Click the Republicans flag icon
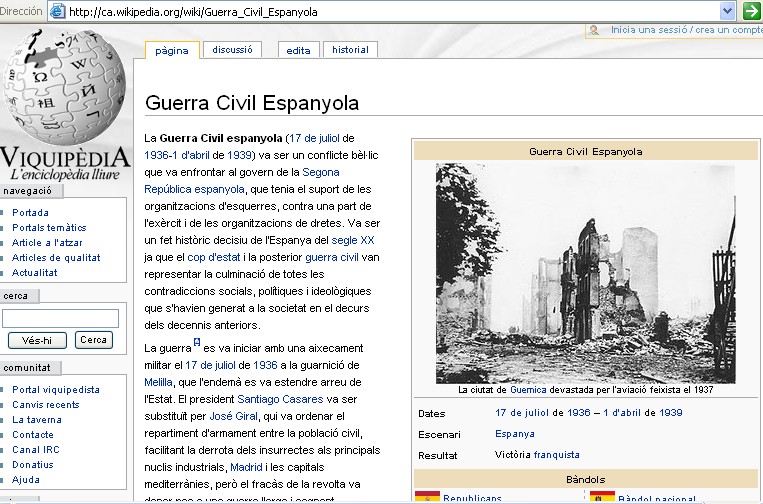763x504 pixels. [427, 497]
